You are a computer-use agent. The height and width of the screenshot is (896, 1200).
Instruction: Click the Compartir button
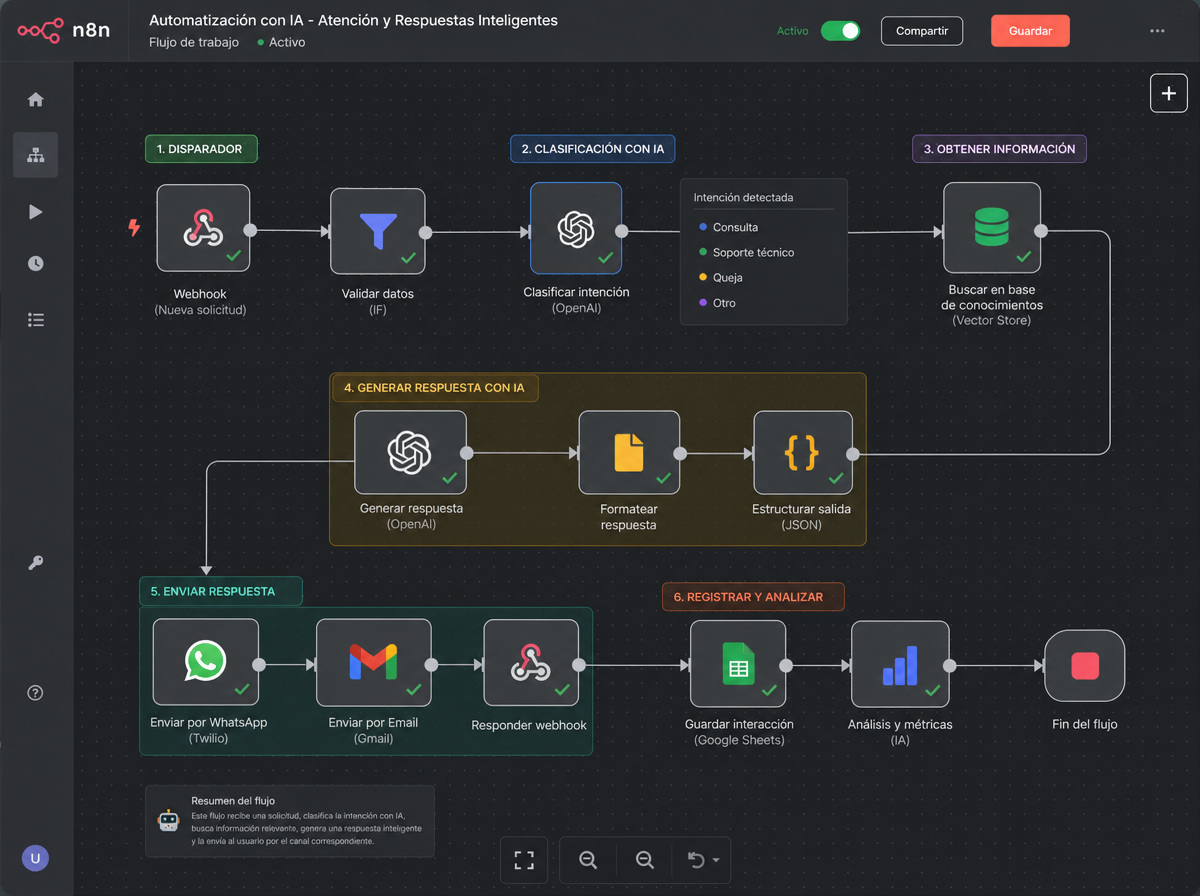(x=922, y=31)
